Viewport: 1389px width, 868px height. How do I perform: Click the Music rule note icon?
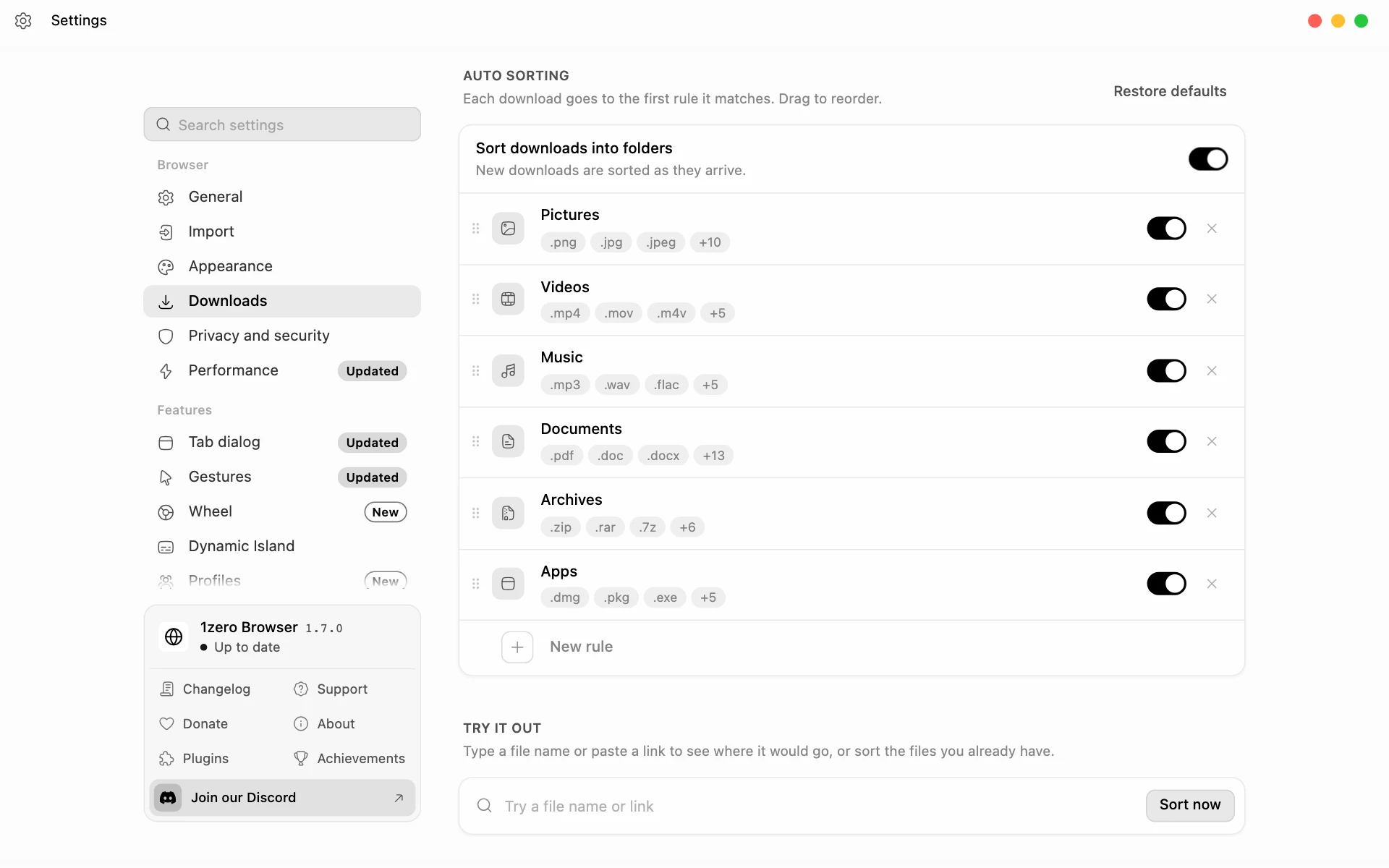tap(508, 371)
